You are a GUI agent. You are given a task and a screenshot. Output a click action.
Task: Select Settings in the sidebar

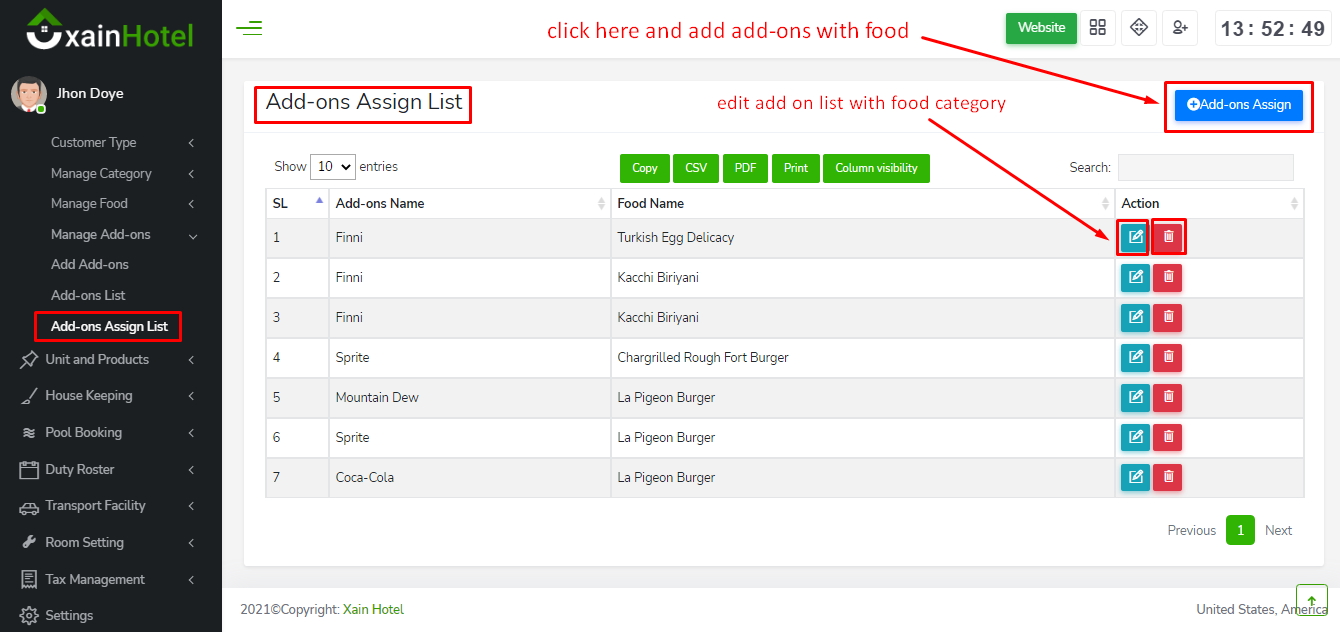[x=69, y=616]
